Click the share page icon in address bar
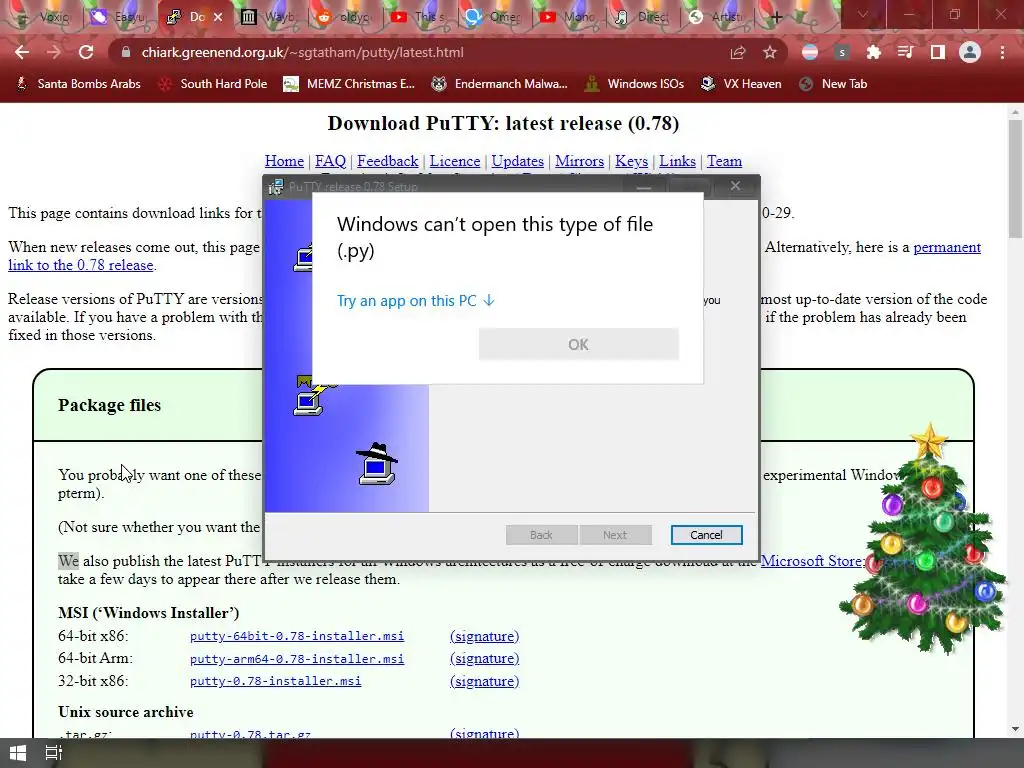The width and height of the screenshot is (1024, 768). click(x=738, y=52)
